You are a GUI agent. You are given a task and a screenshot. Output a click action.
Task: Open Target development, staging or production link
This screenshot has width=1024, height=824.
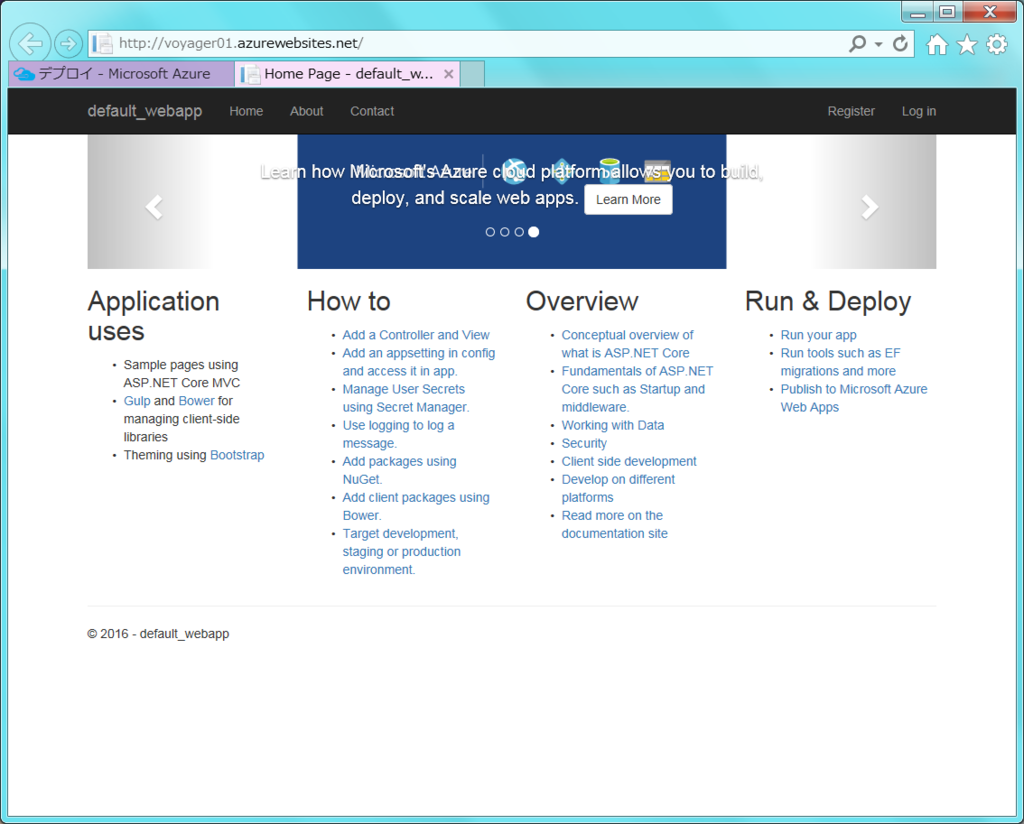(x=402, y=552)
